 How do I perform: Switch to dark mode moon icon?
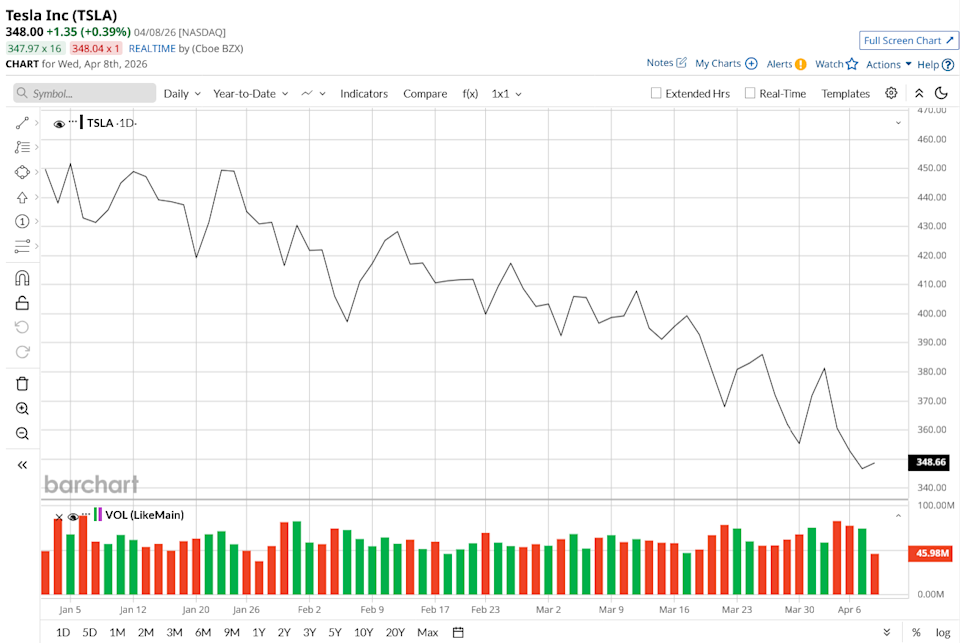coord(941,93)
